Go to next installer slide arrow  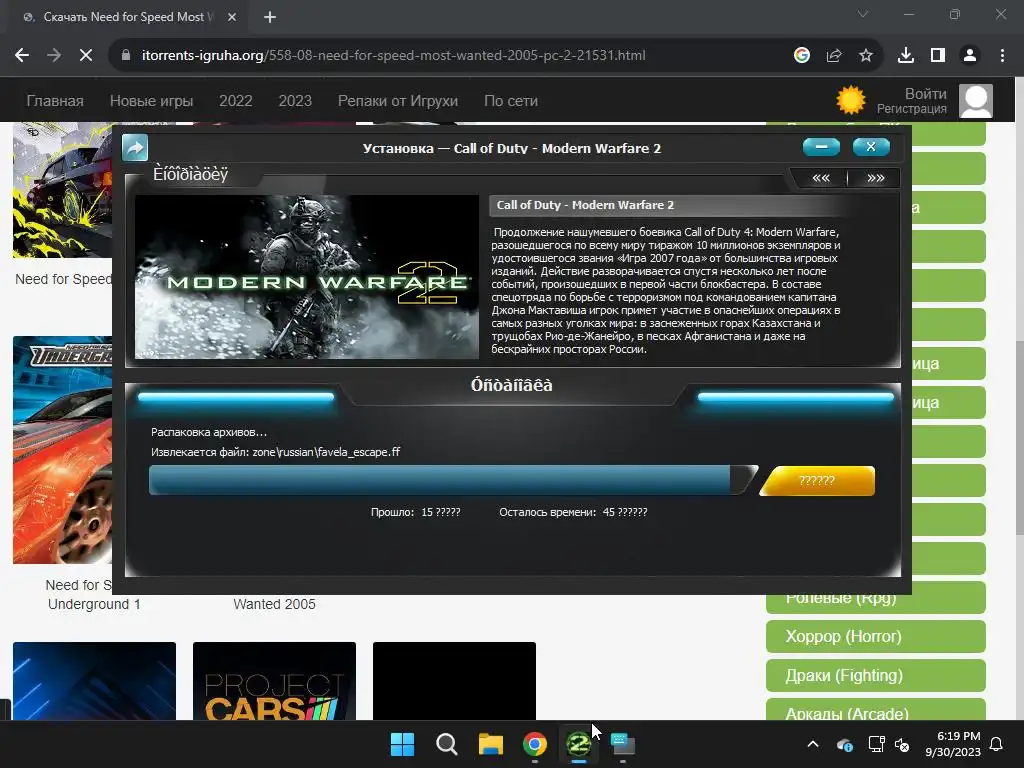(x=875, y=178)
